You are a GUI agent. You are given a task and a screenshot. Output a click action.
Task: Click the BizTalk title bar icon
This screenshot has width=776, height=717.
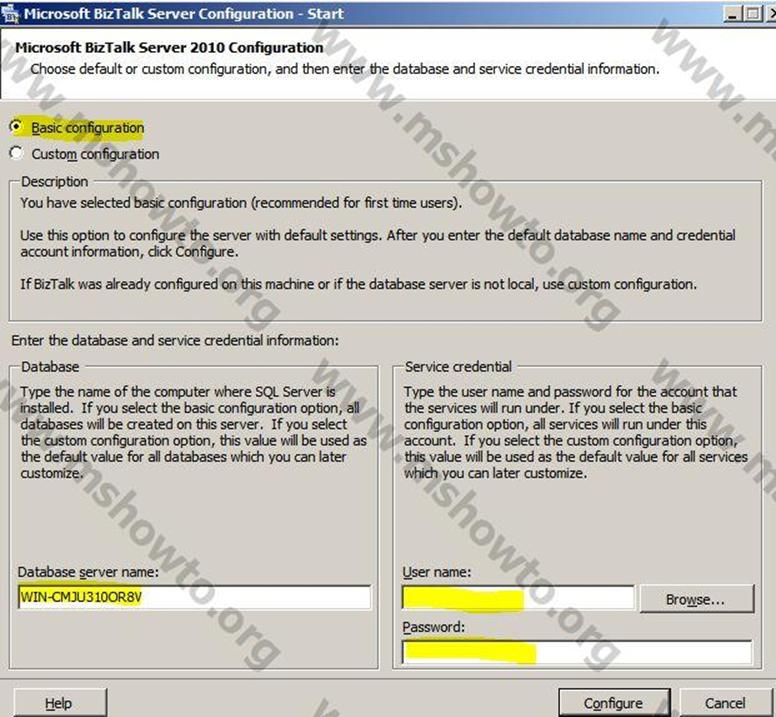[x=10, y=13]
